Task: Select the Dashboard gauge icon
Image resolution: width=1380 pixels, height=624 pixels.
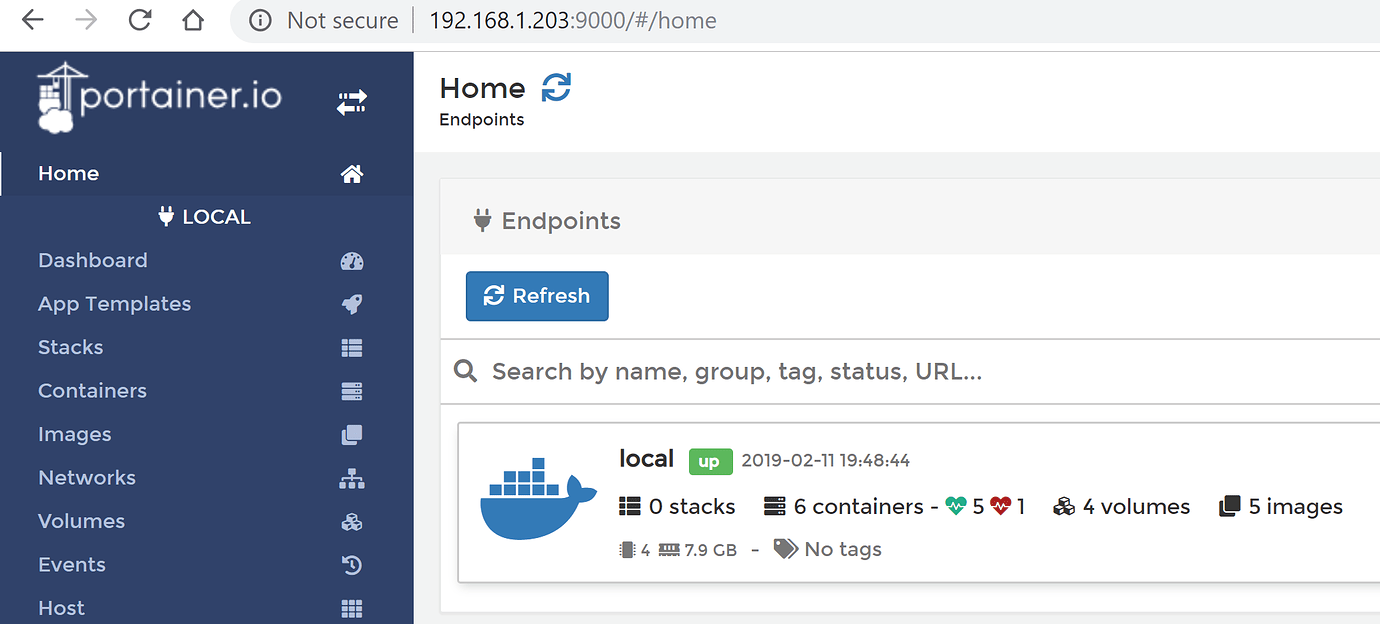Action: coord(351,260)
